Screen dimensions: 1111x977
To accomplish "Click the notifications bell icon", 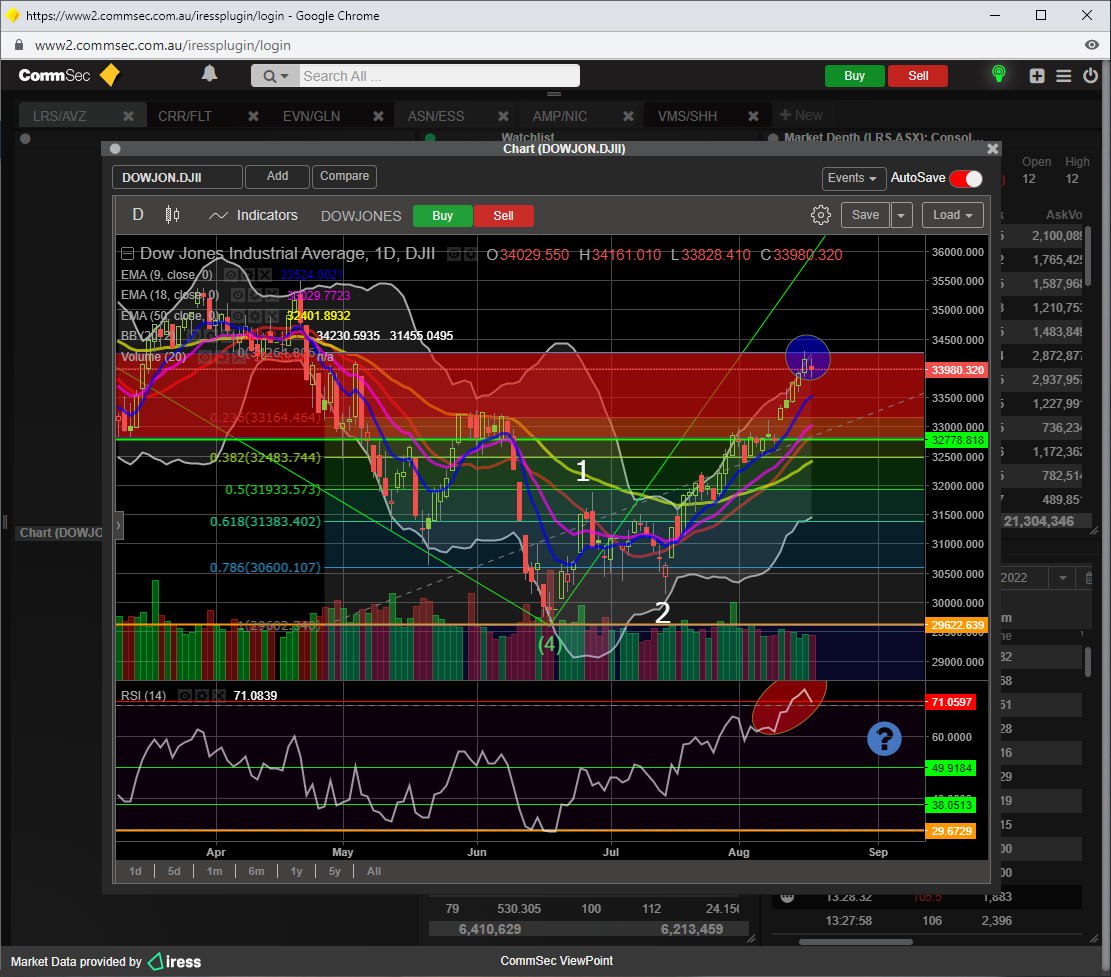I will tap(209, 74).
